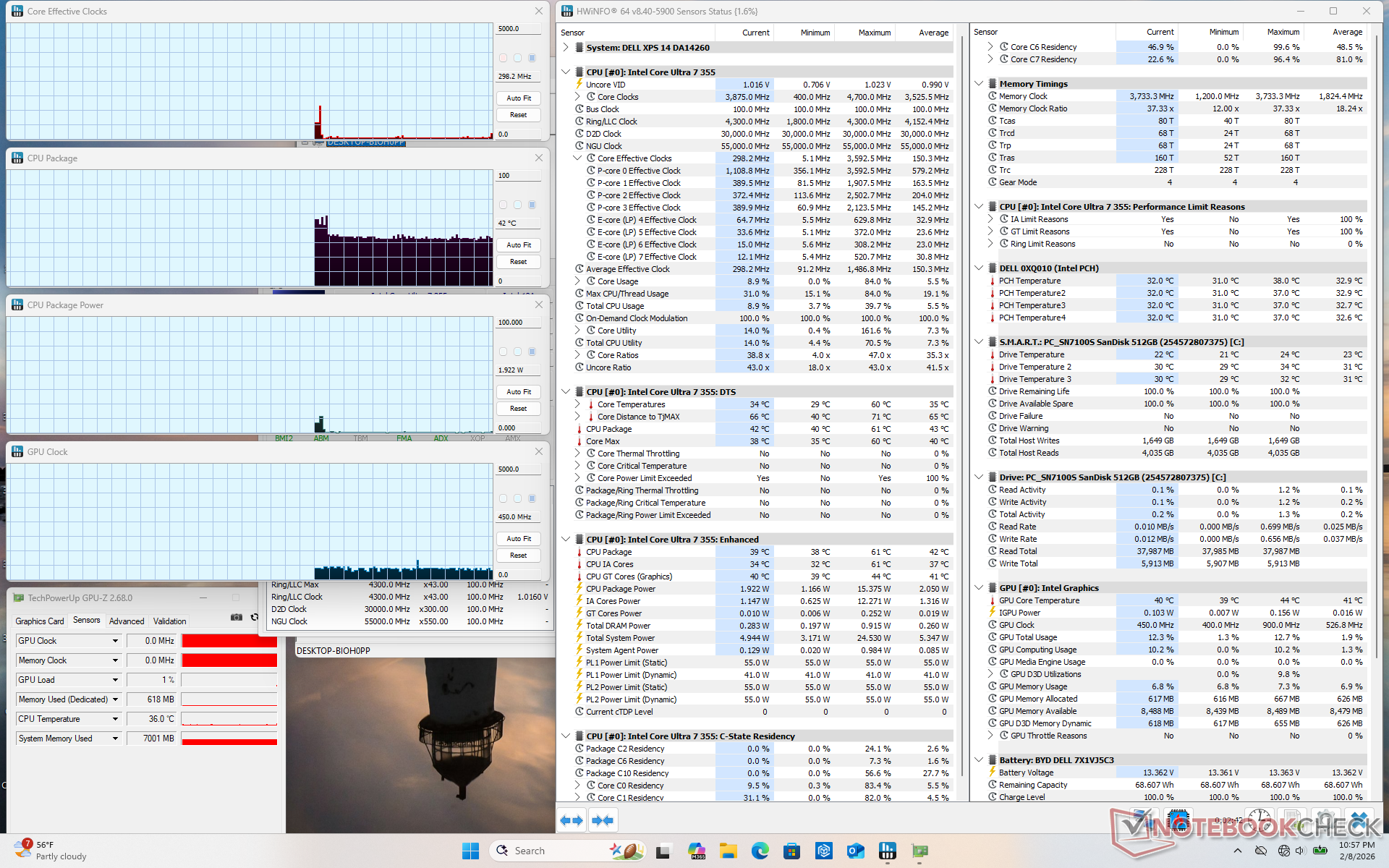The width and height of the screenshot is (1389, 868).
Task: Click the HWiNFO sensor chip icon in bottom toolbar
Action: point(1178,821)
